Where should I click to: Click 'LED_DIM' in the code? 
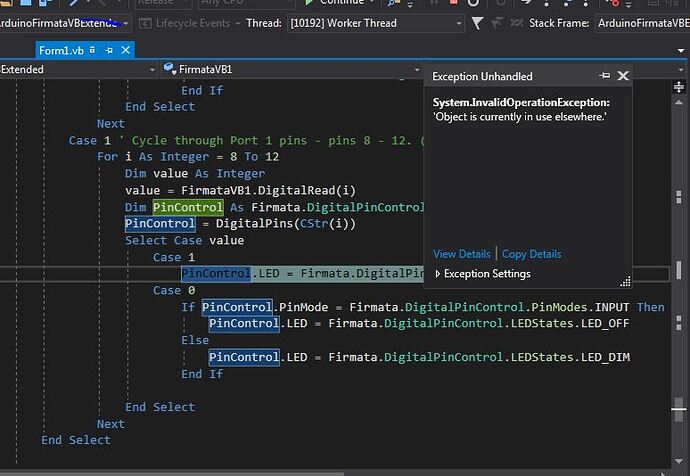[x=606, y=357]
